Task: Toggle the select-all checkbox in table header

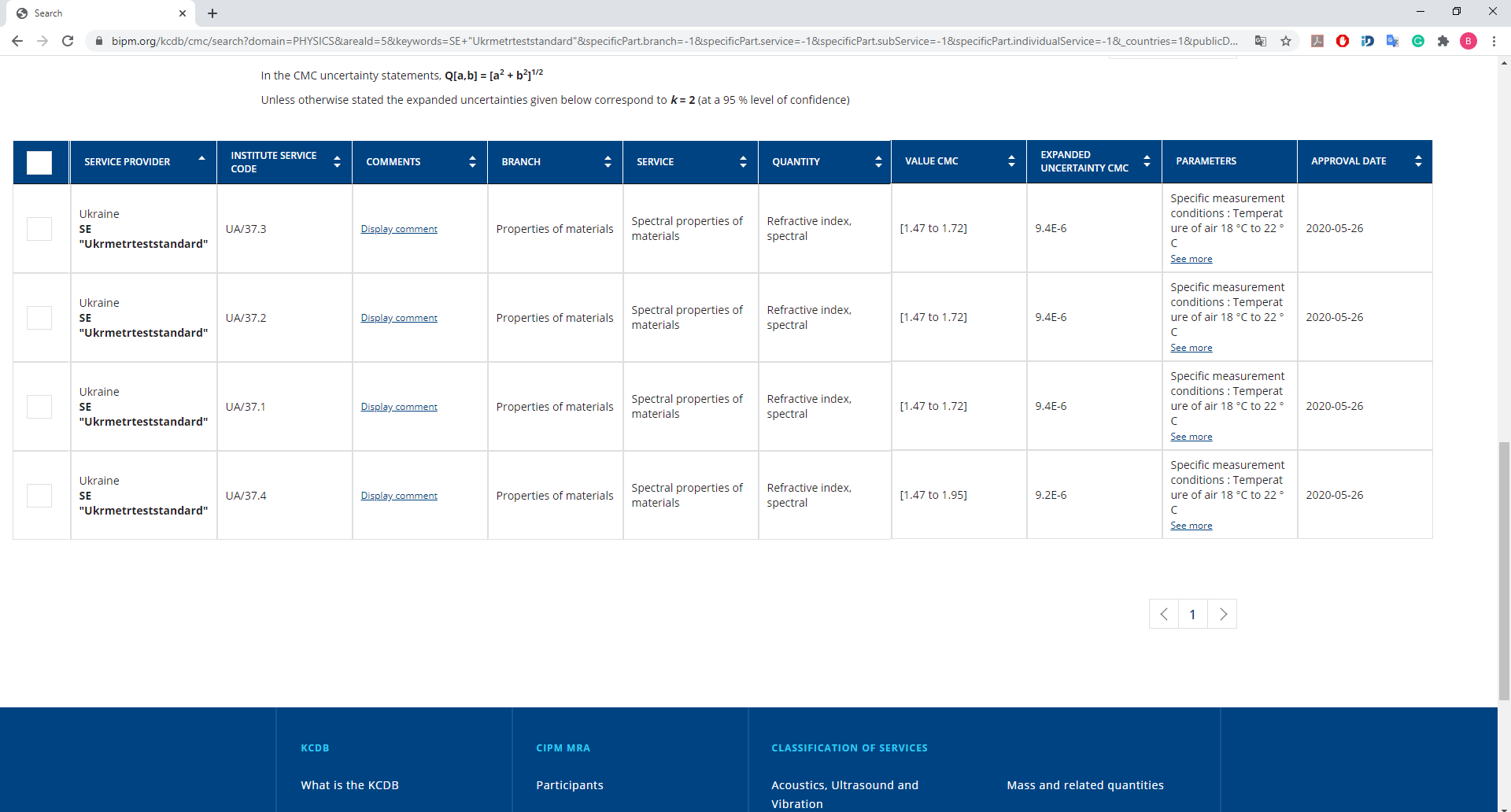Action: click(x=39, y=162)
